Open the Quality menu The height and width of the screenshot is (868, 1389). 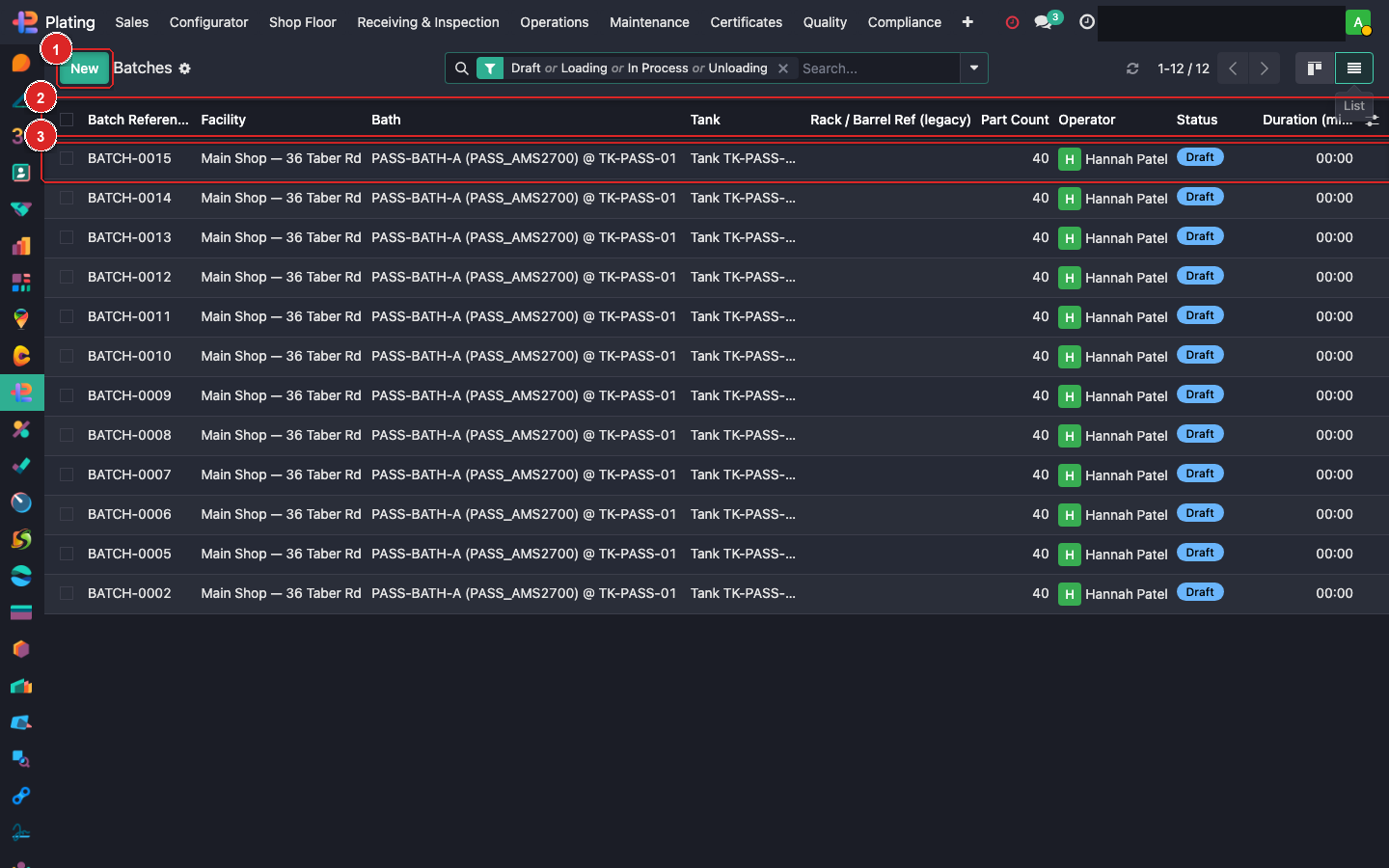825,22
